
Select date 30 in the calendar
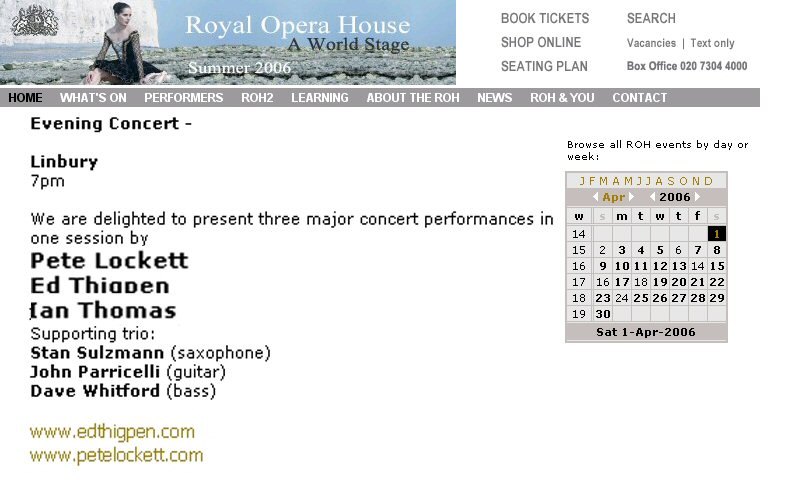[x=603, y=314]
